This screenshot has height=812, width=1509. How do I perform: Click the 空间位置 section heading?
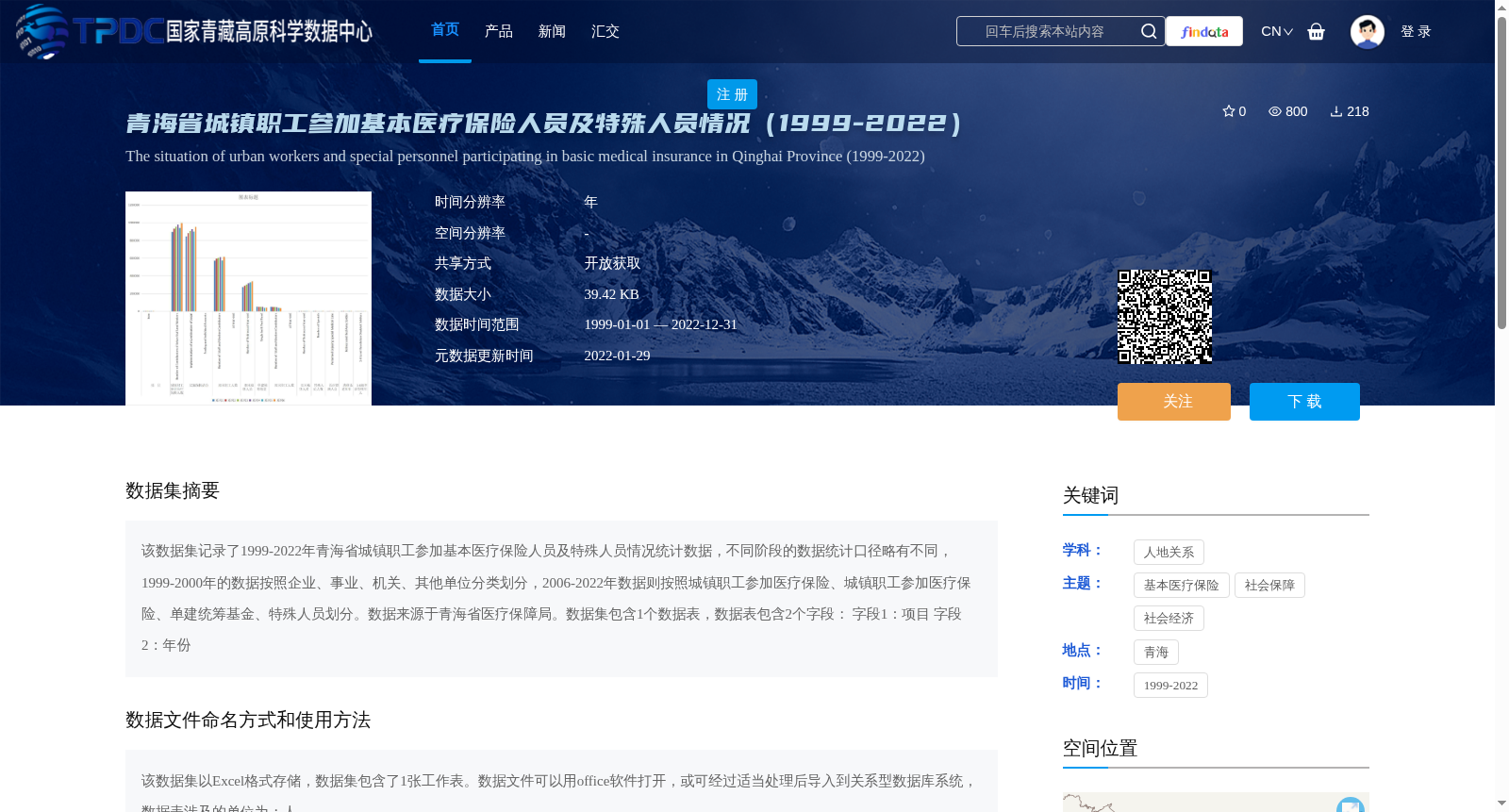click(x=1100, y=748)
